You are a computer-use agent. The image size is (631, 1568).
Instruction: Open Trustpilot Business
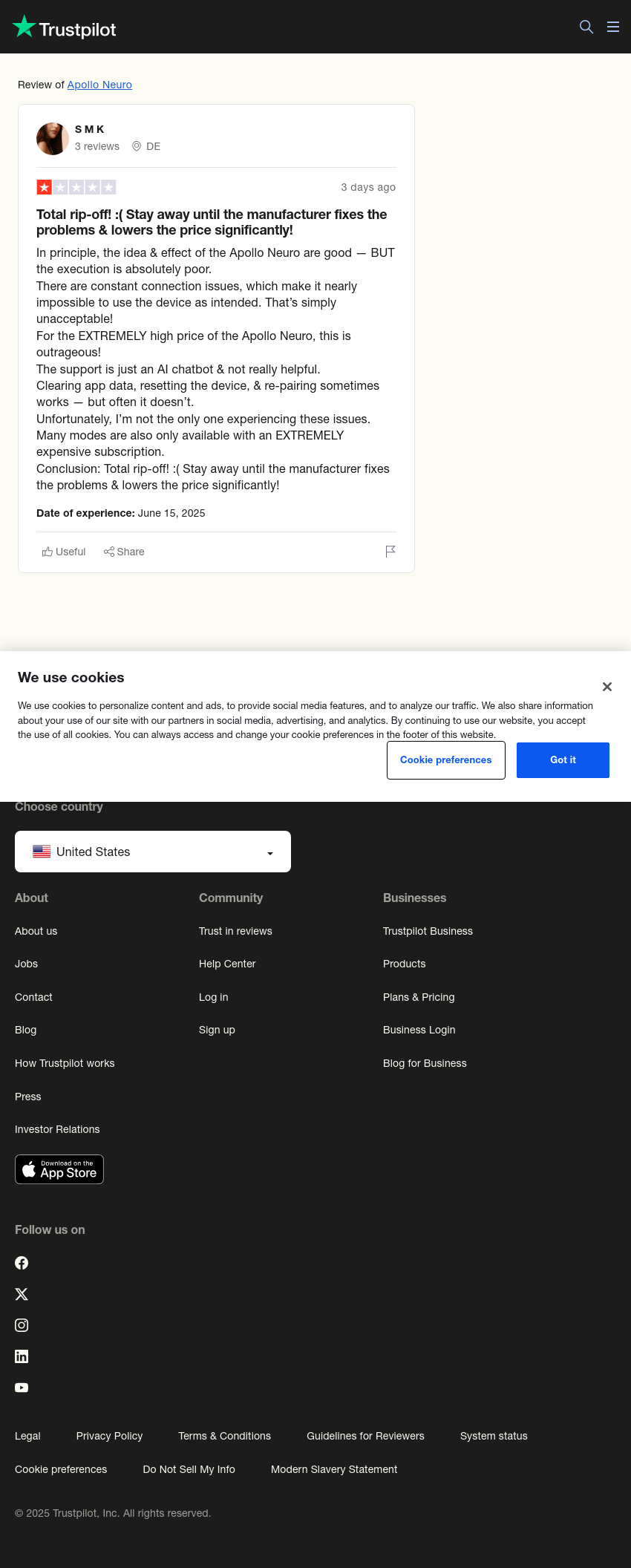pyautogui.click(x=428, y=931)
